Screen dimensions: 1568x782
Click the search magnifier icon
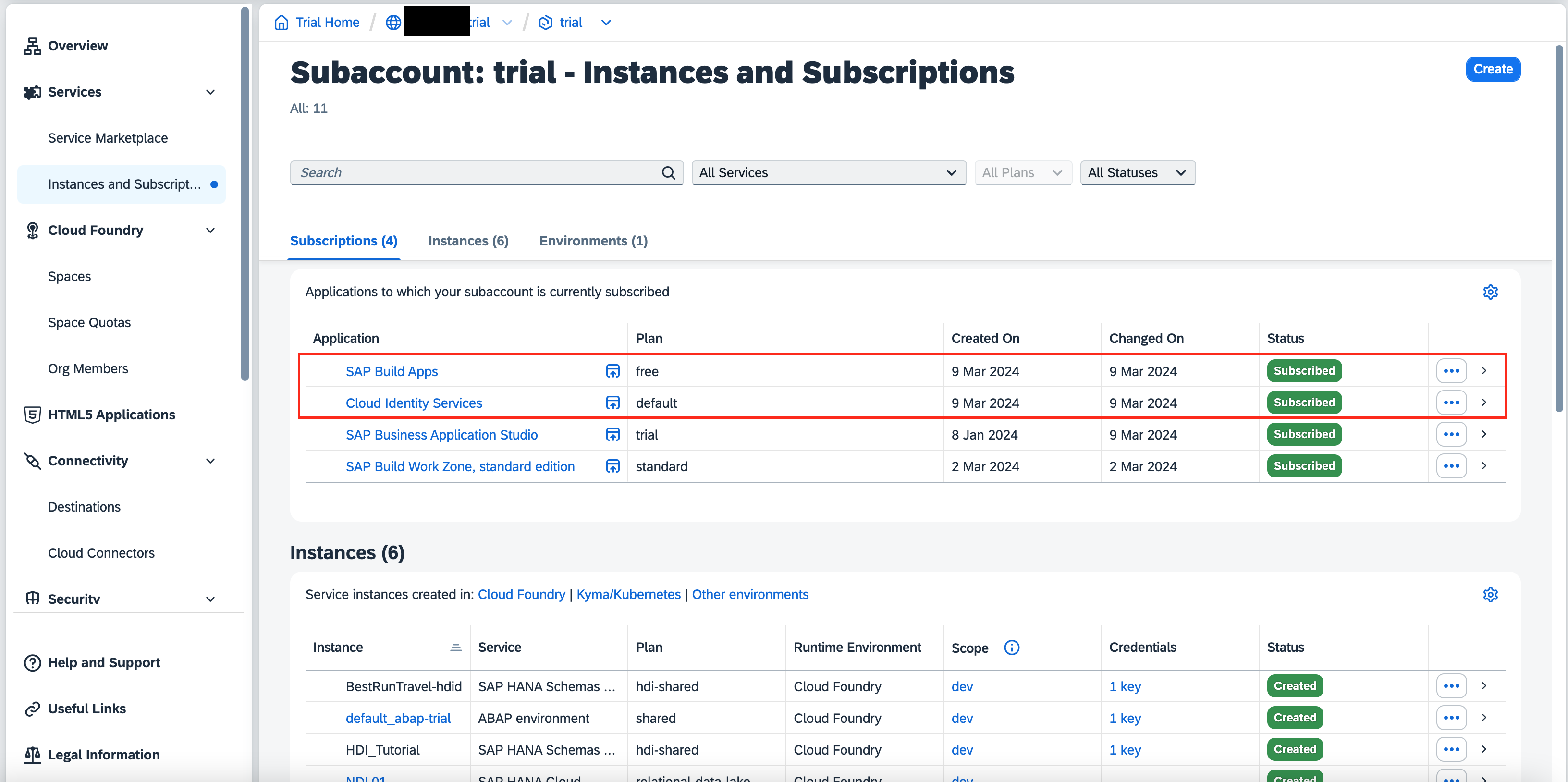coord(668,173)
